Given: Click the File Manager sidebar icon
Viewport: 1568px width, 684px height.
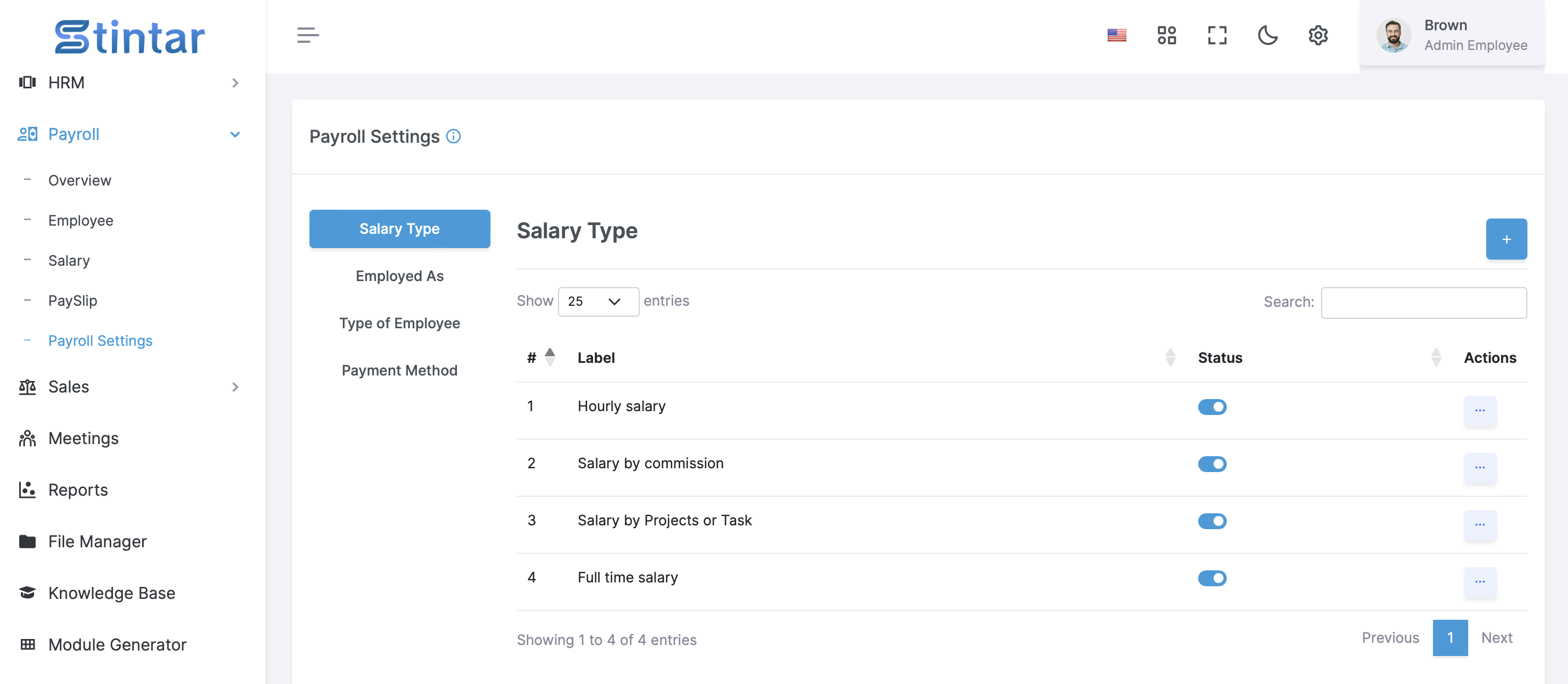Looking at the screenshot, I should click(x=28, y=540).
